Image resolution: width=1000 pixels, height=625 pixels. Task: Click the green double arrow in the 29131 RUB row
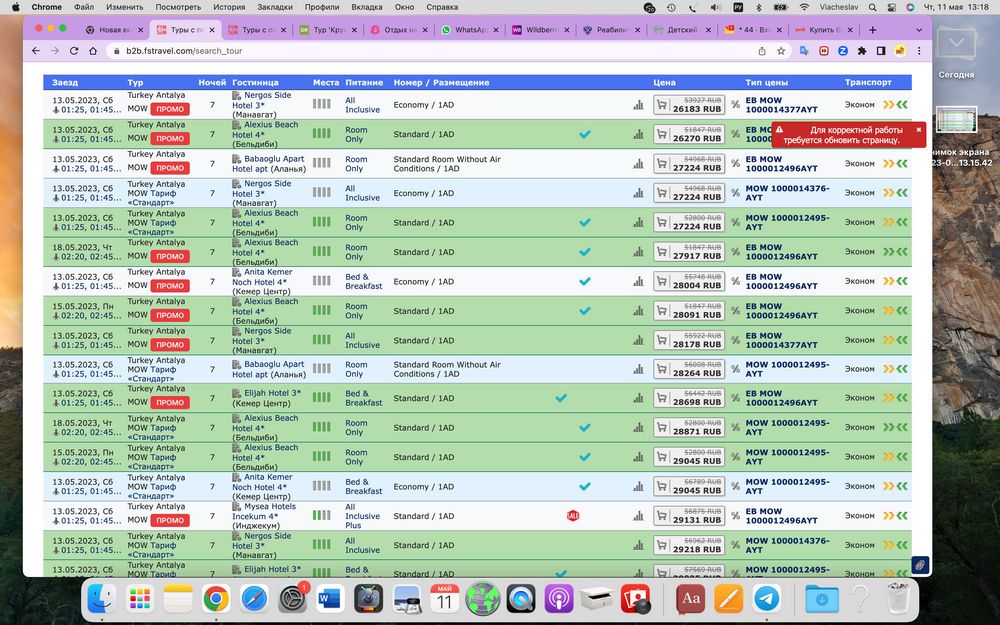[x=902, y=516]
